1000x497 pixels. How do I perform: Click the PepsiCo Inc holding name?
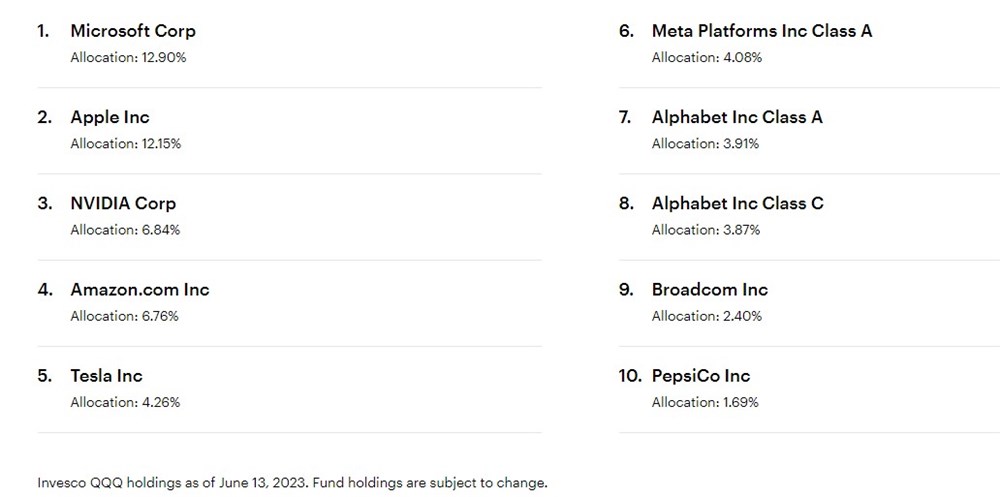[701, 376]
